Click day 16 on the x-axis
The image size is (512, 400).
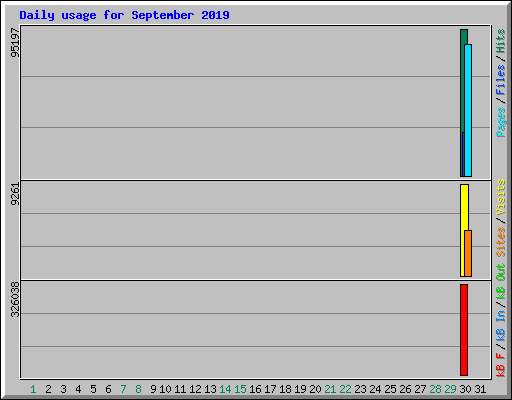(255, 389)
